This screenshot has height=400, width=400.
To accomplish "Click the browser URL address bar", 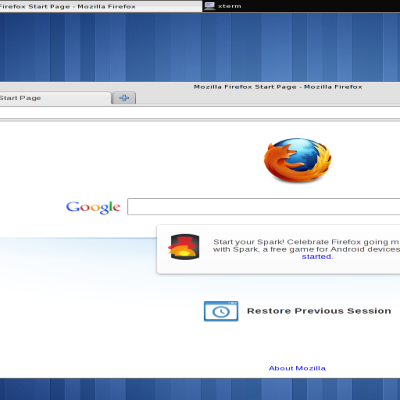I will 200,113.
